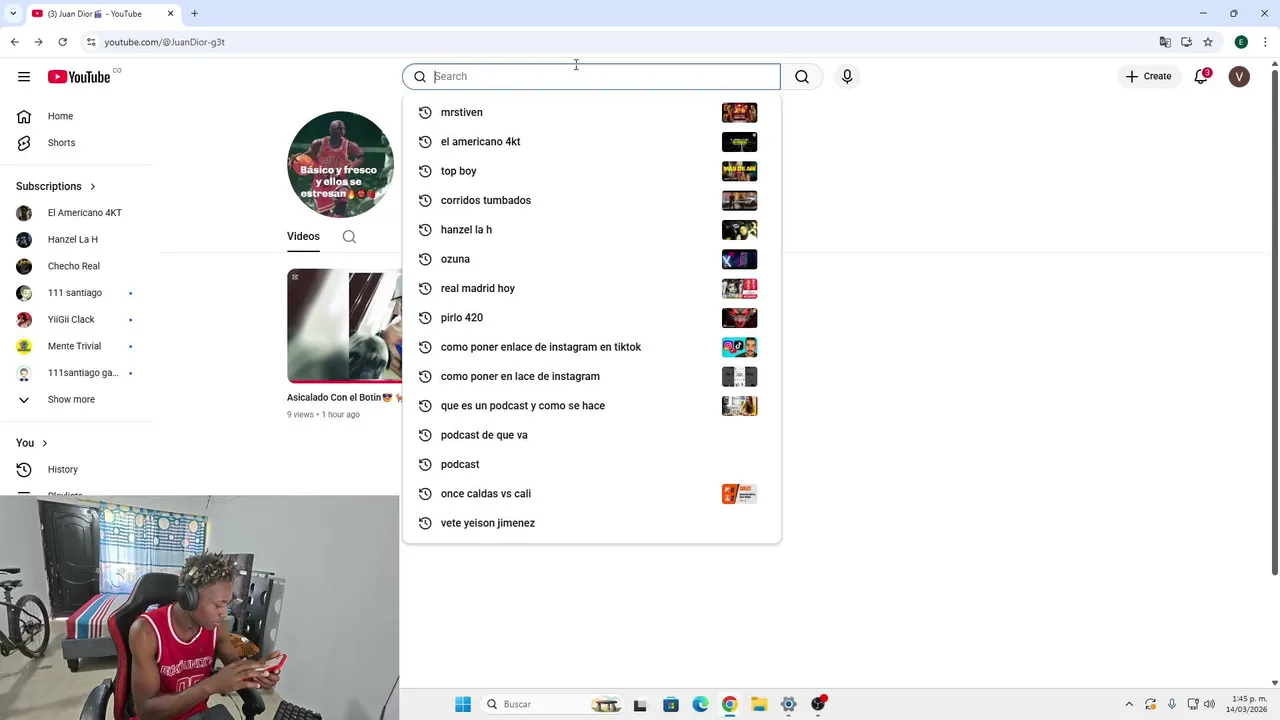Click the taskbar Buscar search box
This screenshot has width=1280, height=720.
point(553,705)
